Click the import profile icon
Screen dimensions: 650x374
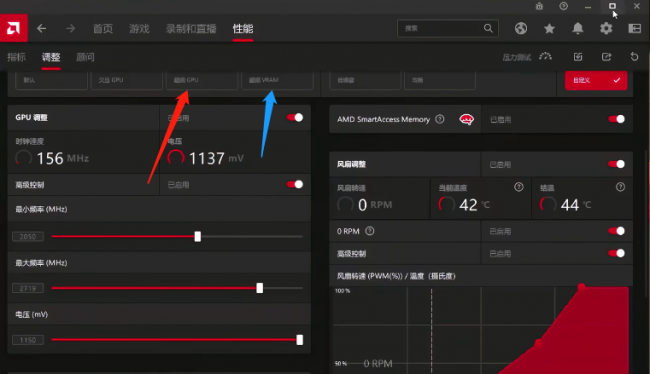coord(578,57)
